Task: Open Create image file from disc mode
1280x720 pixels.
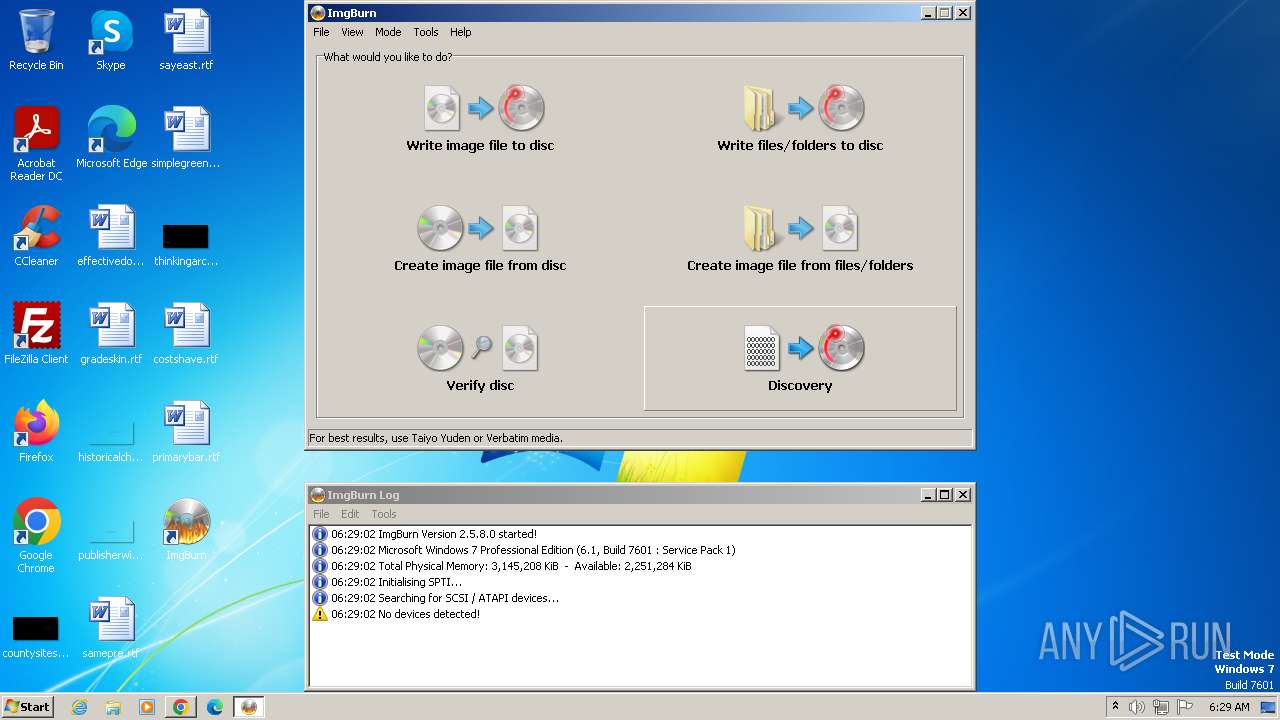Action: point(480,238)
